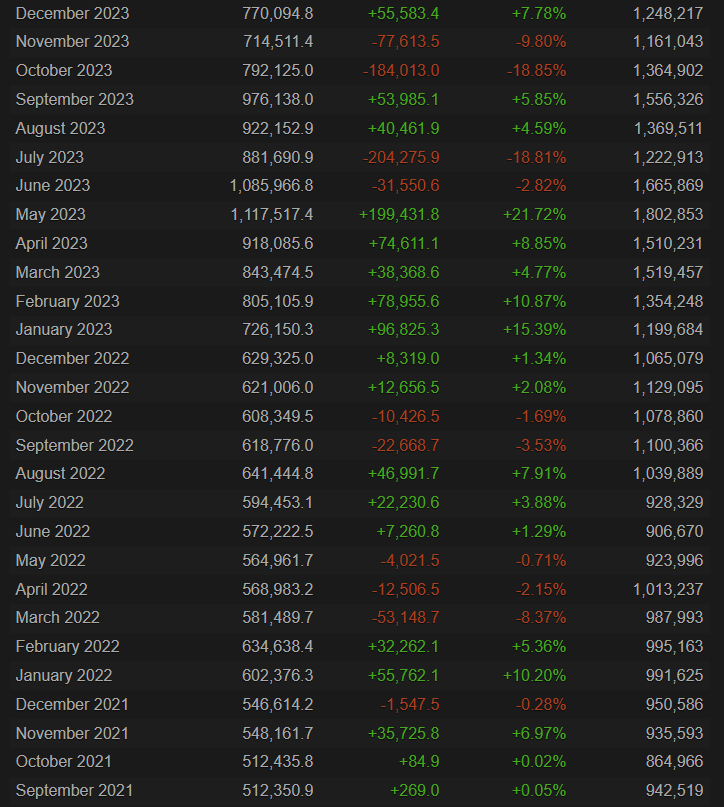Image resolution: width=724 pixels, height=807 pixels.
Task: Click percent change -18.81%
Action: point(537,157)
